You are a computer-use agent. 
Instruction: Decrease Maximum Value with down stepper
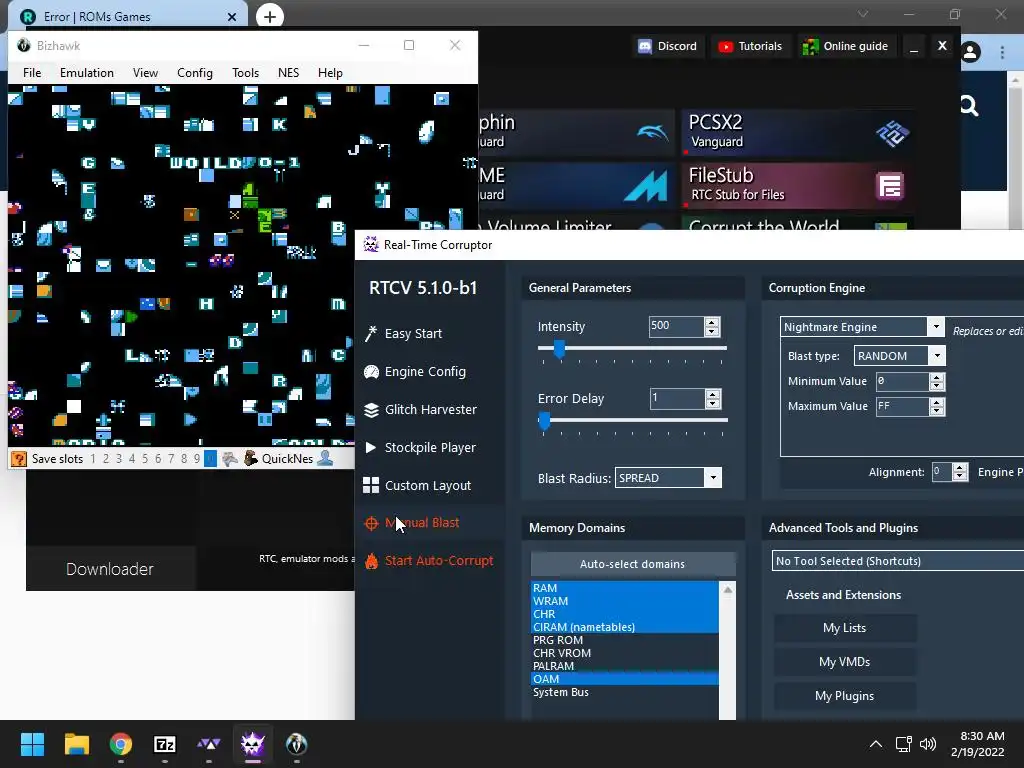point(936,411)
